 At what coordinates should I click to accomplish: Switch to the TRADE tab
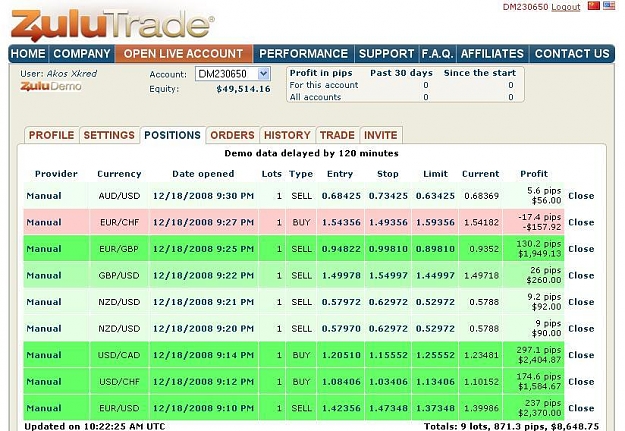337,135
